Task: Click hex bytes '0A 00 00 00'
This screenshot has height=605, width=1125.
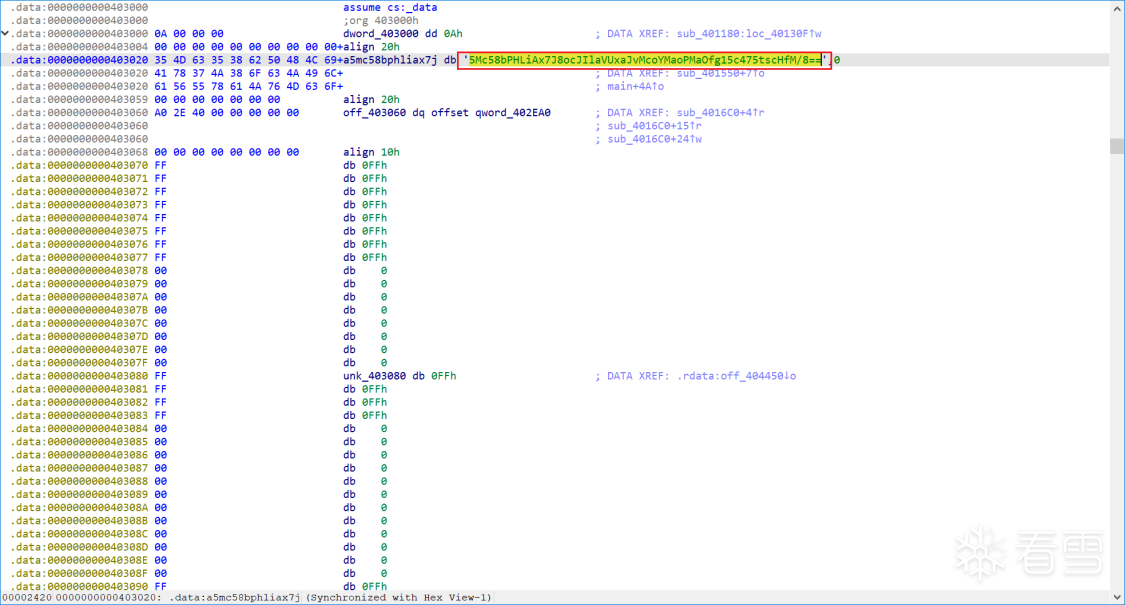Action: (189, 34)
